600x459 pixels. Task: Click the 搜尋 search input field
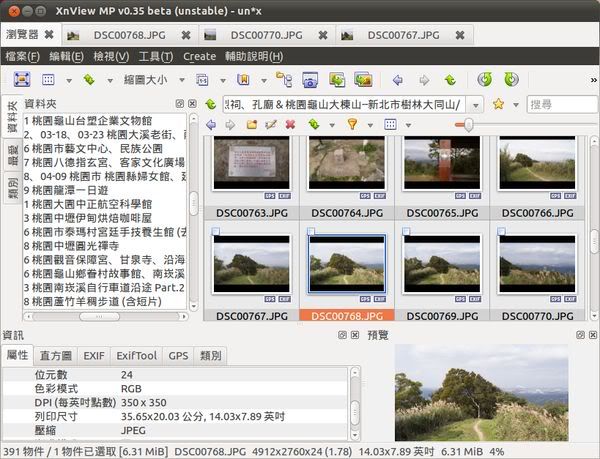click(563, 104)
